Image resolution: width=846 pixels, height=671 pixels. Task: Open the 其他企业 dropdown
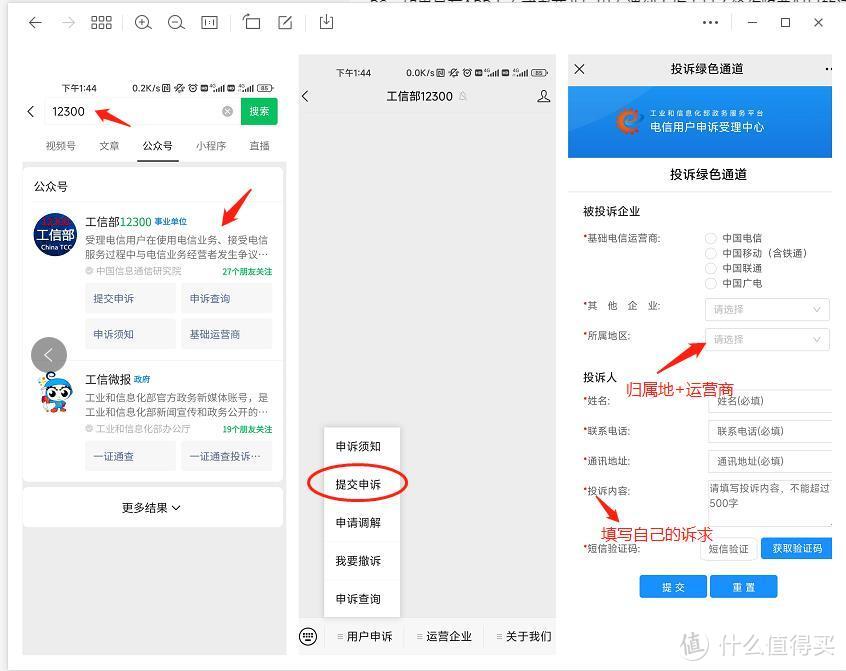coord(767,309)
